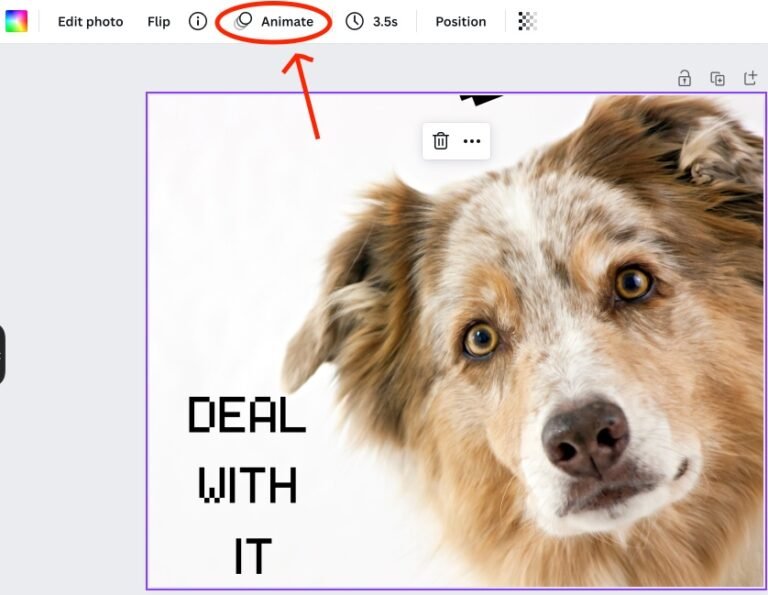
Task: Duplicate the page
Action: 718,78
